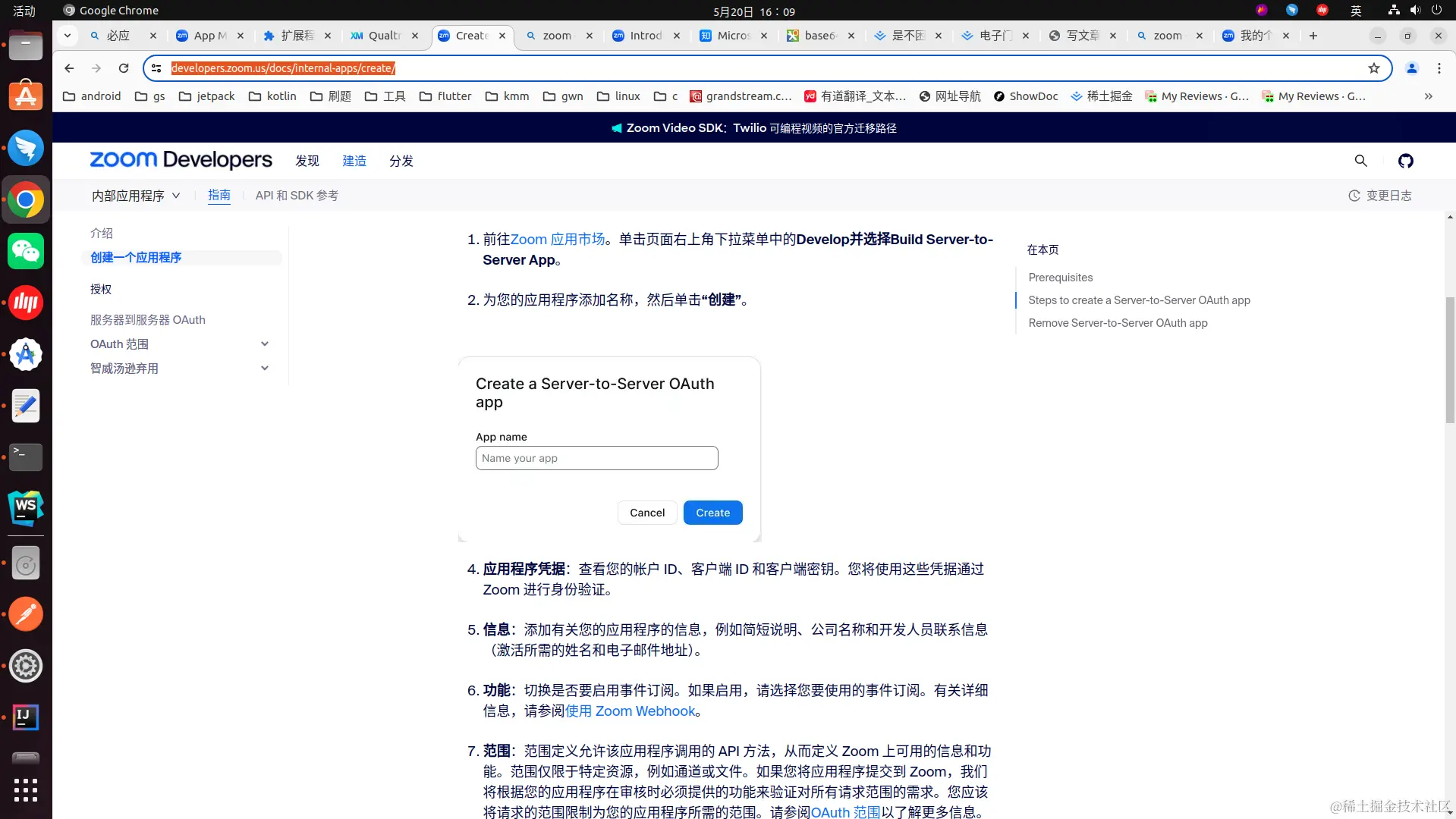This screenshot has height=819, width=1456.
Task: Open the Terminal from the dock
Action: [x=26, y=457]
